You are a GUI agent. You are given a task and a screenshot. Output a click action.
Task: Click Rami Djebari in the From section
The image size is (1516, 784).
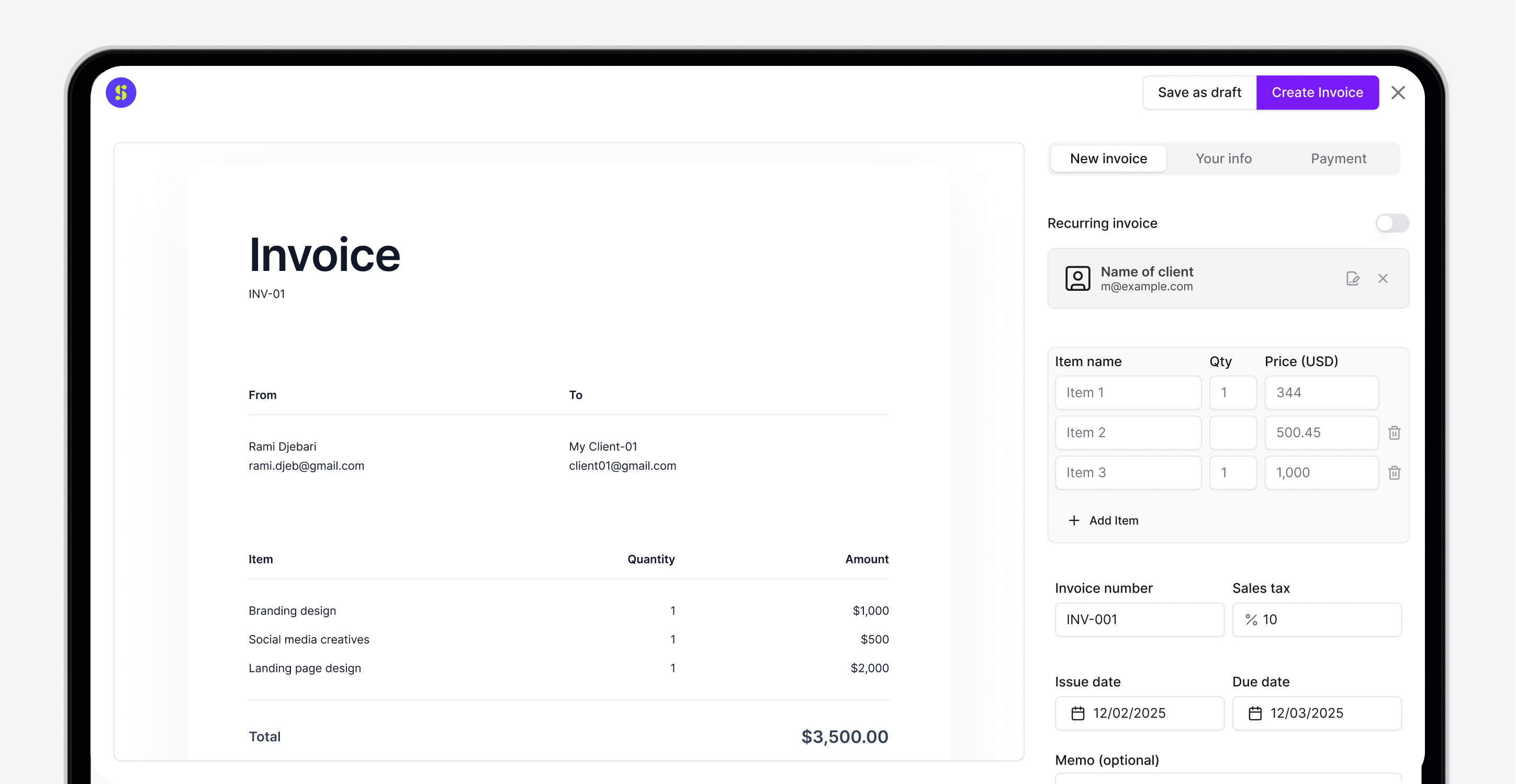click(x=283, y=447)
